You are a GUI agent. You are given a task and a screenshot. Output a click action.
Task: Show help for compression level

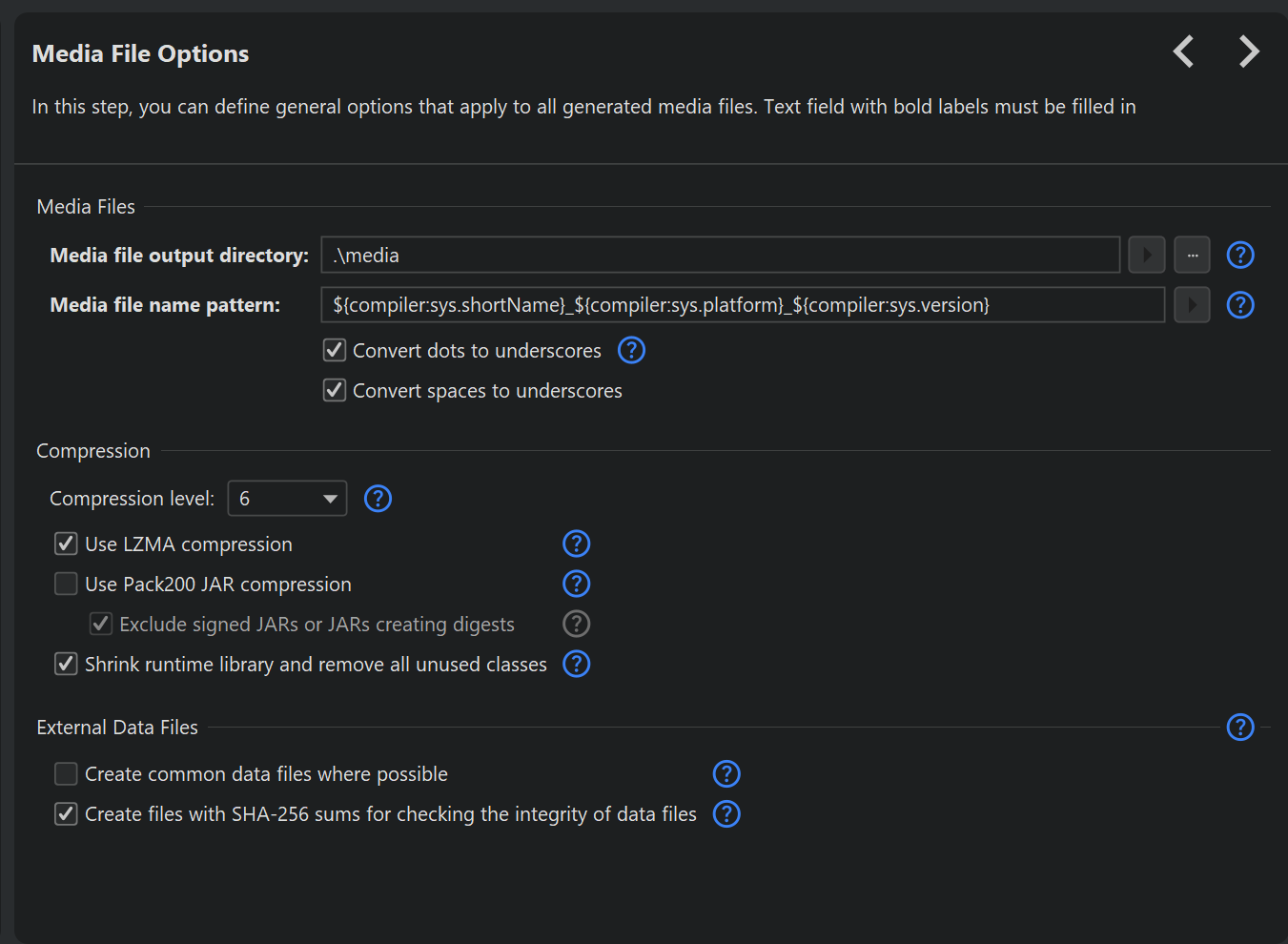378,499
